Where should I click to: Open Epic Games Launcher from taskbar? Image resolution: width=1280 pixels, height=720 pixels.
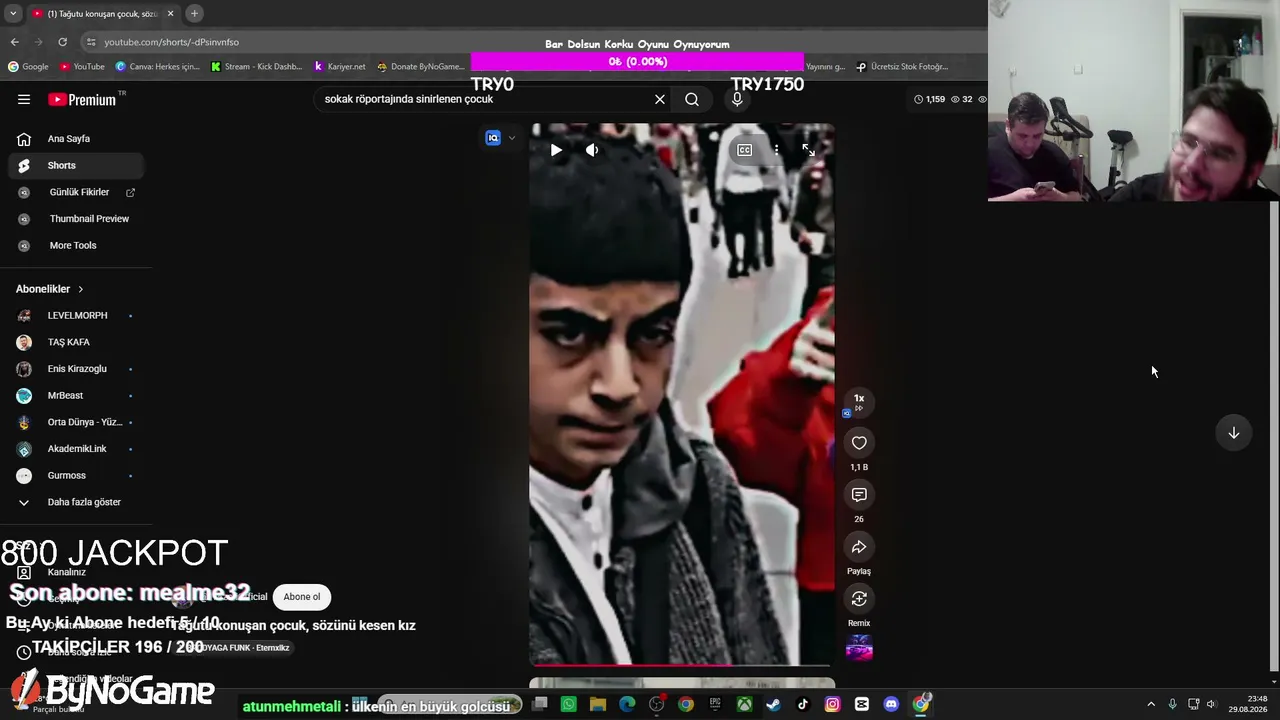[x=715, y=705]
